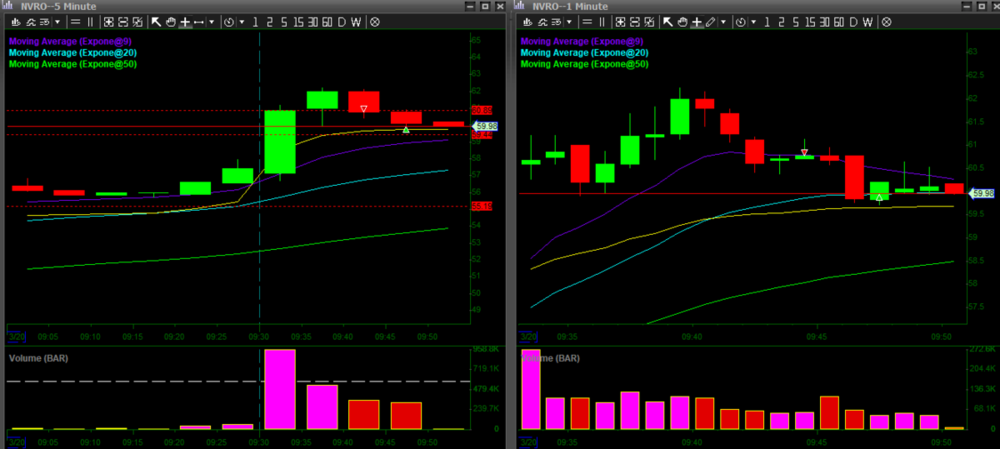Click the cyan Moving Average (Expone@20) label in 5 Minute chart
The image size is (1000, 449).
pyautogui.click(x=72, y=52)
